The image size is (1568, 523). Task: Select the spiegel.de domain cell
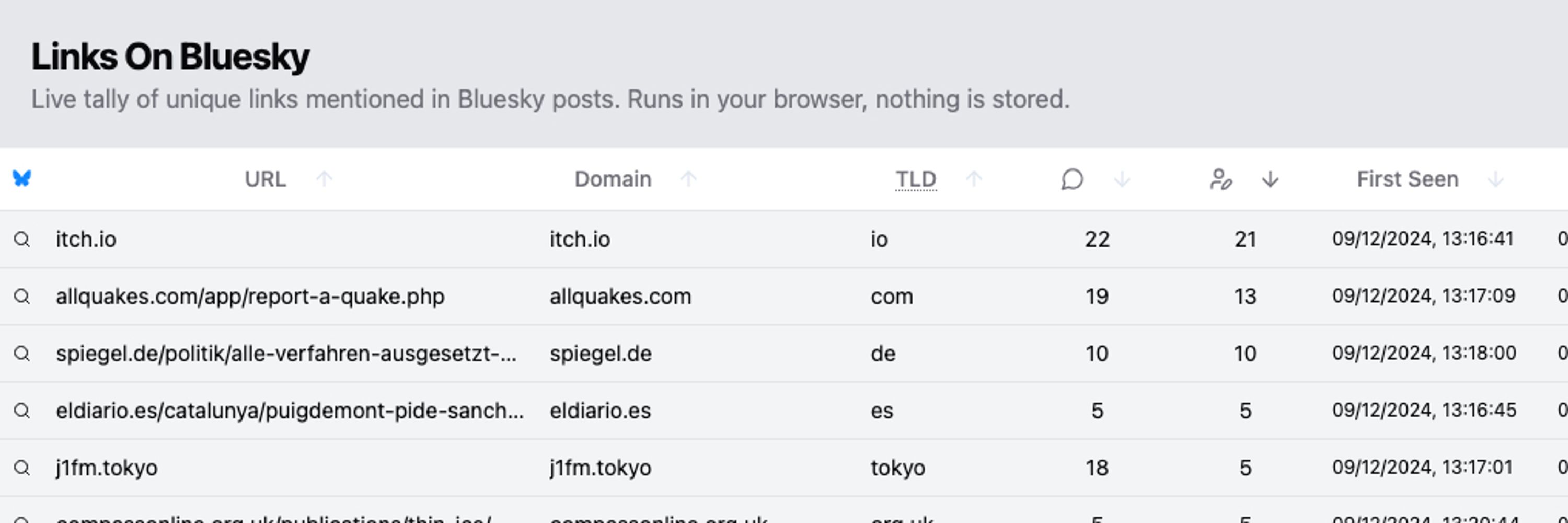pyautogui.click(x=600, y=354)
